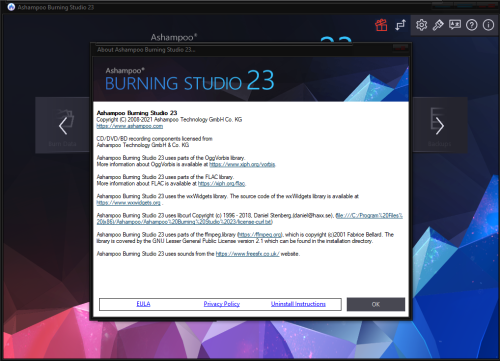Open the ffmpeg.org link

[260, 235]
